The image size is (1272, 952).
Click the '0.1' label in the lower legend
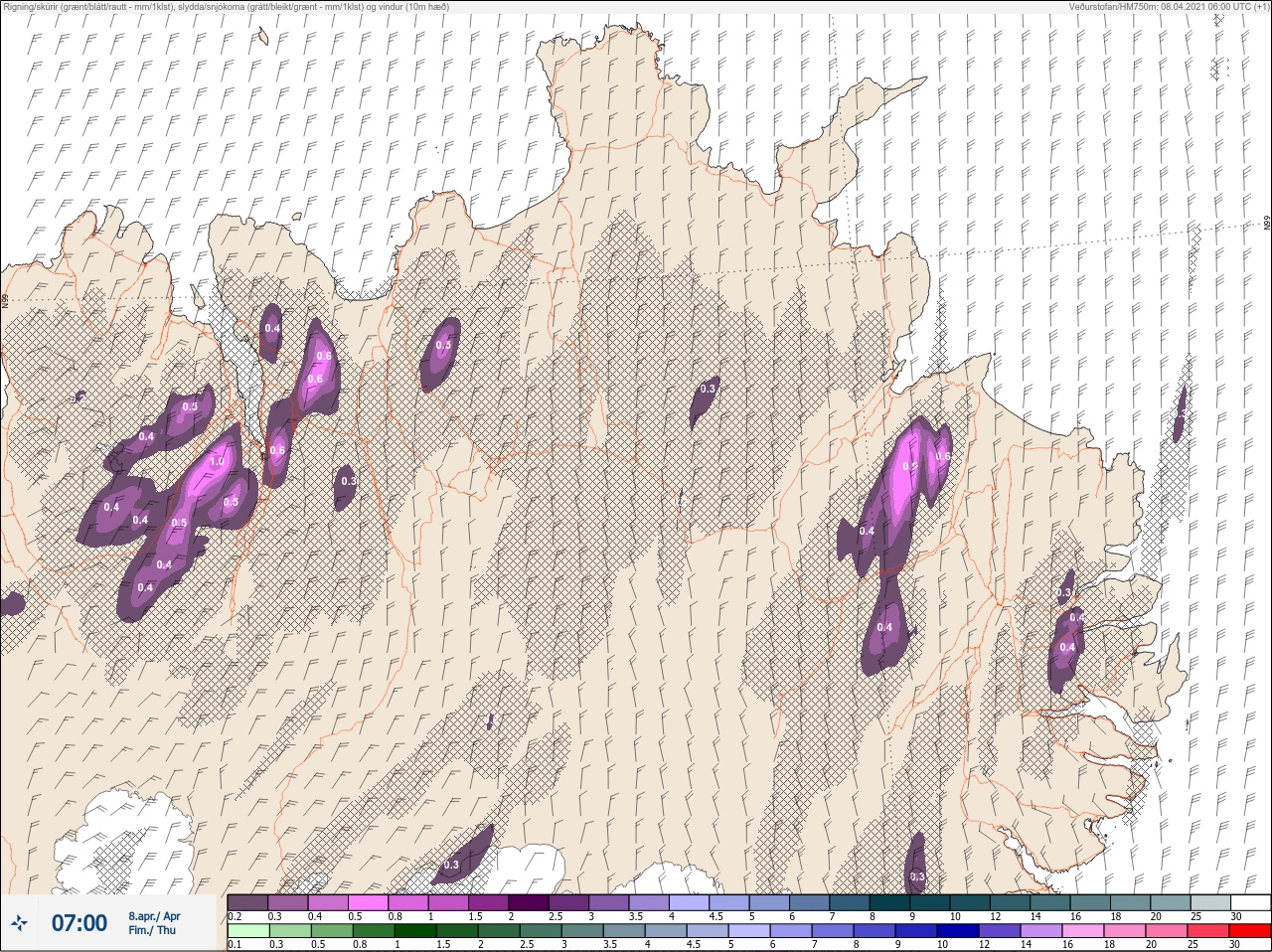click(235, 945)
